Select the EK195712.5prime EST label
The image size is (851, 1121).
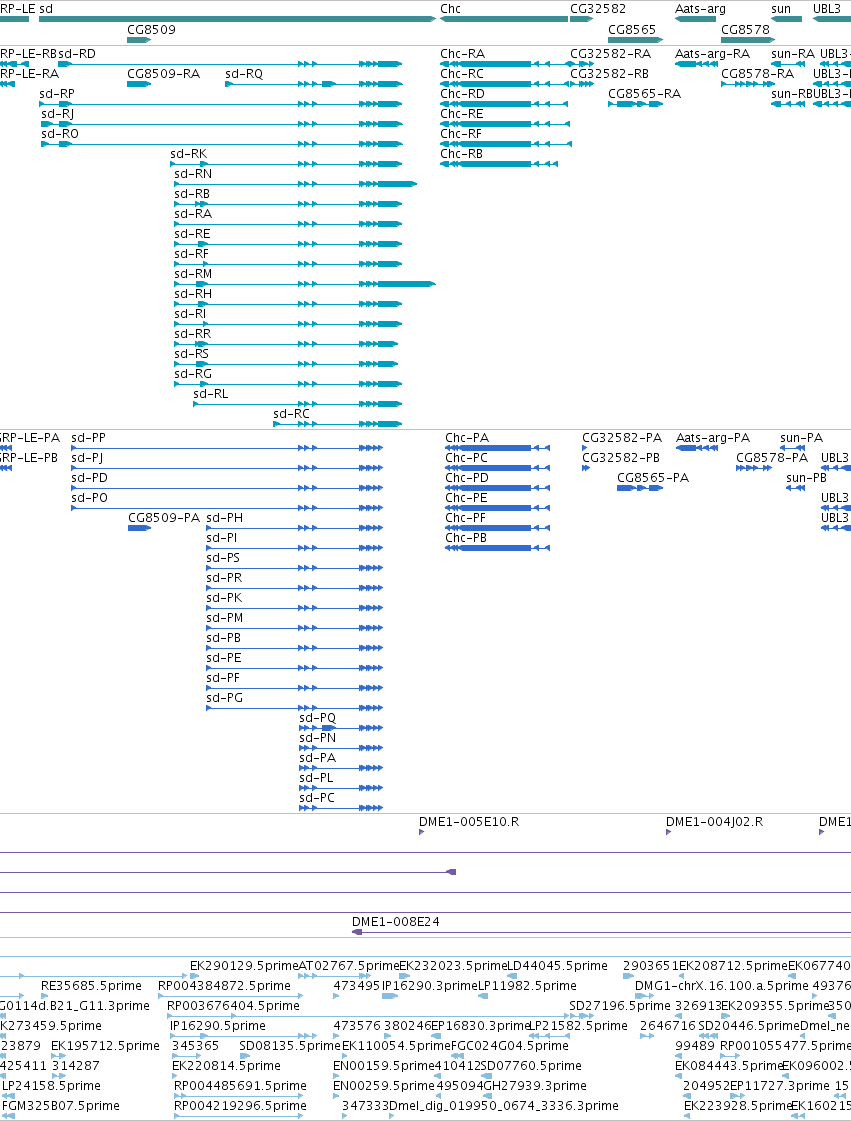tap(105, 1046)
